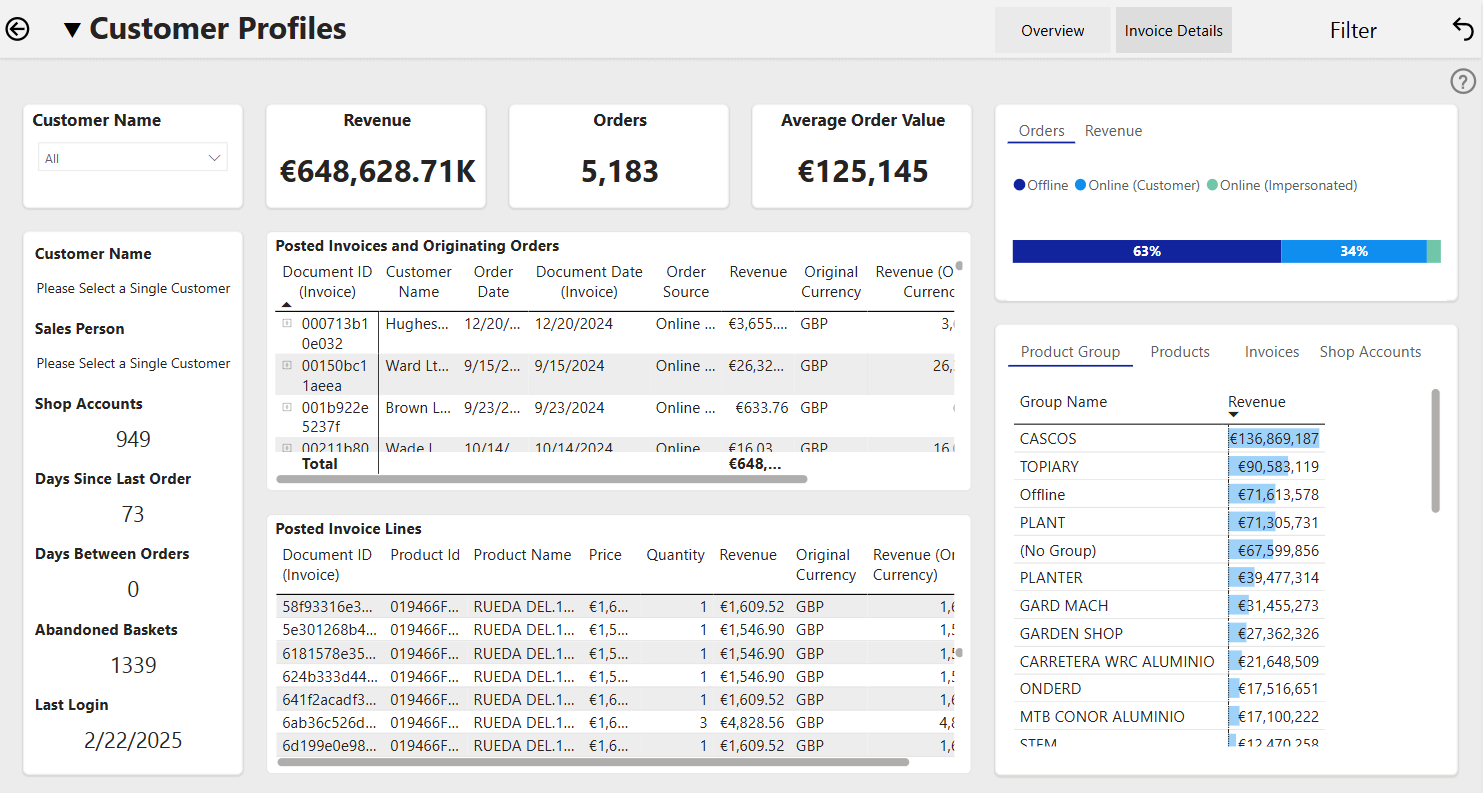
Task: Select the MTB CONOR ALUMINIO row
Action: [x=1169, y=716]
